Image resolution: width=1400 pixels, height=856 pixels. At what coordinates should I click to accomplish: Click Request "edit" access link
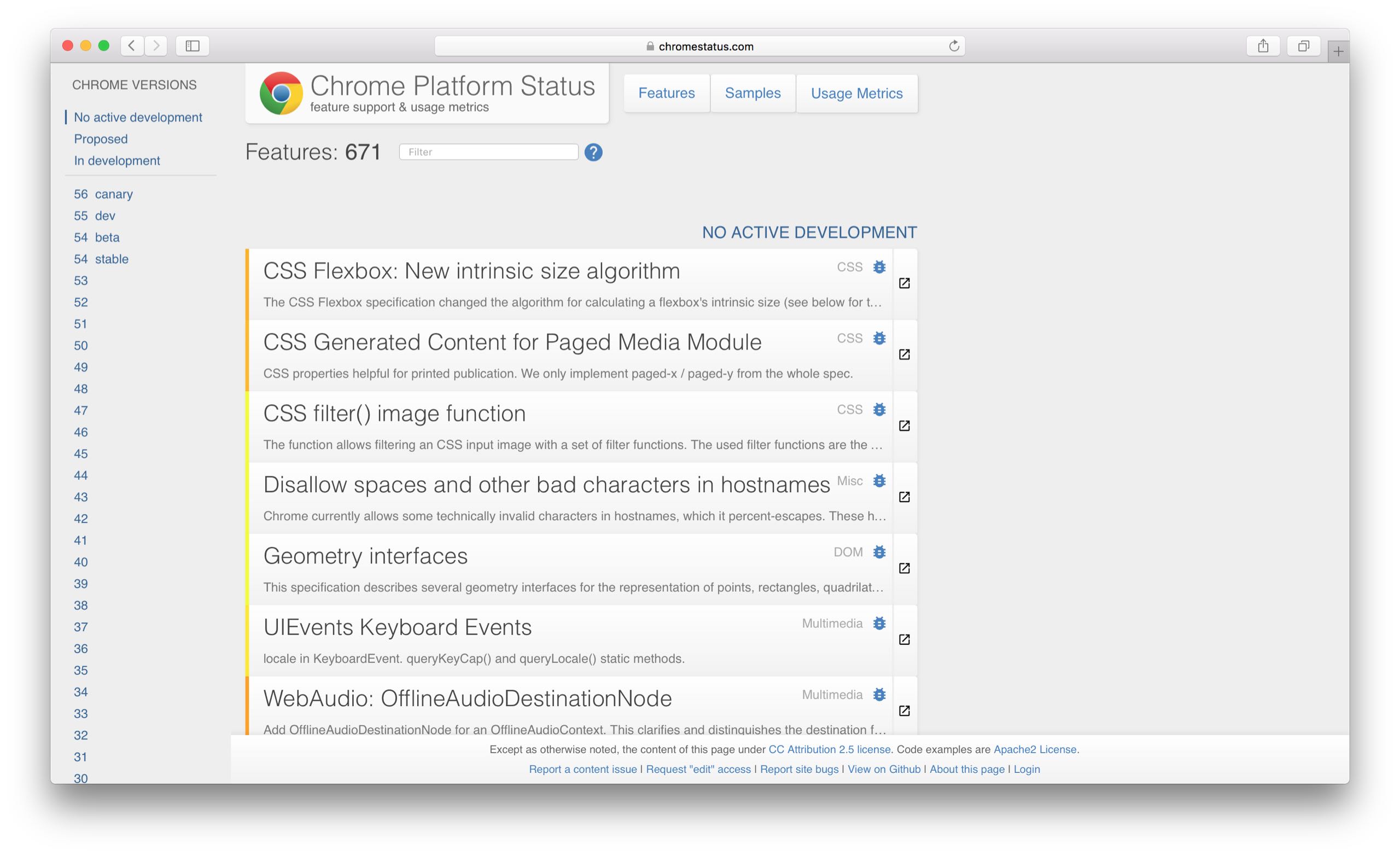698,769
